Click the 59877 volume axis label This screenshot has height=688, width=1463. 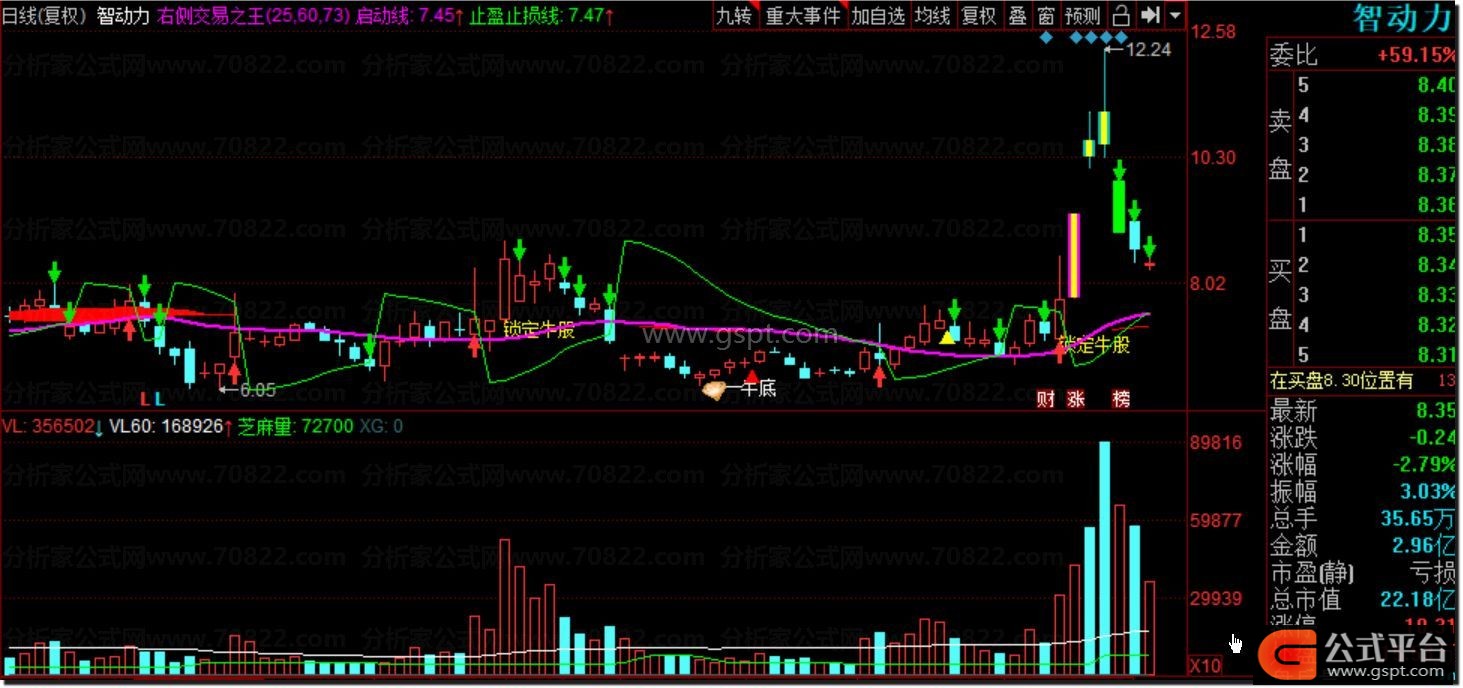point(1215,521)
